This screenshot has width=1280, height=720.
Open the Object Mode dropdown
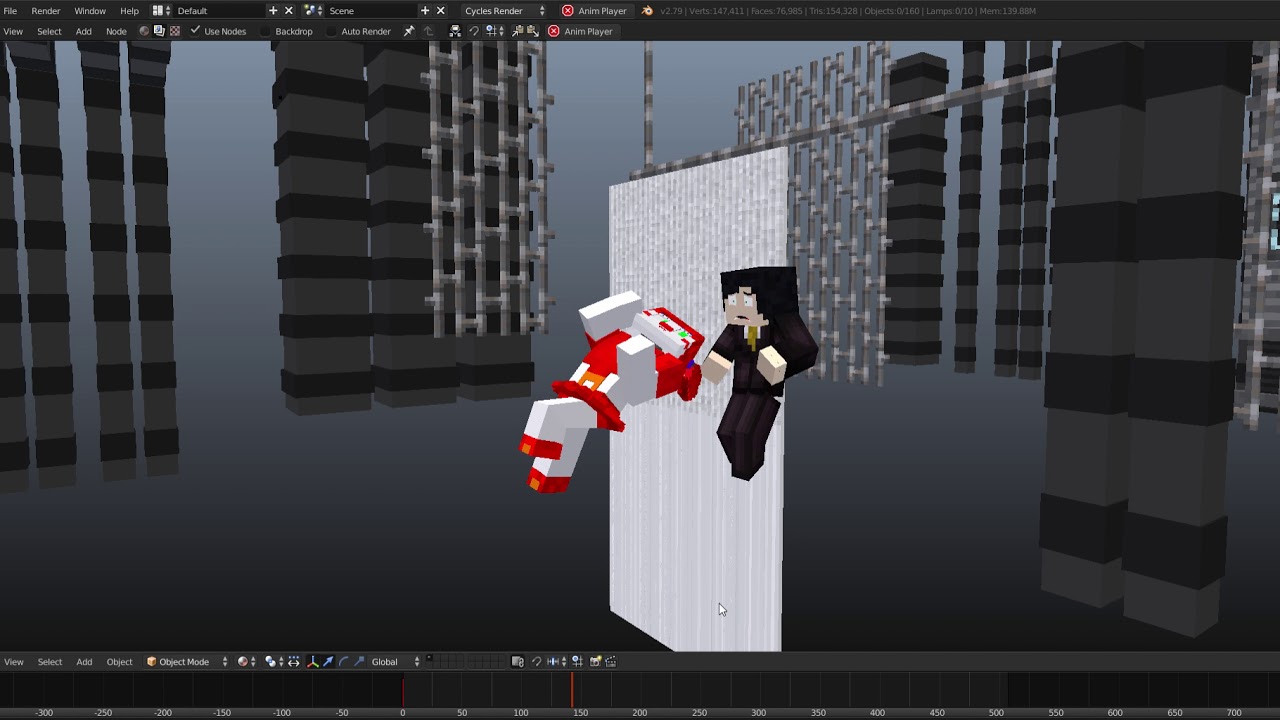(186, 661)
